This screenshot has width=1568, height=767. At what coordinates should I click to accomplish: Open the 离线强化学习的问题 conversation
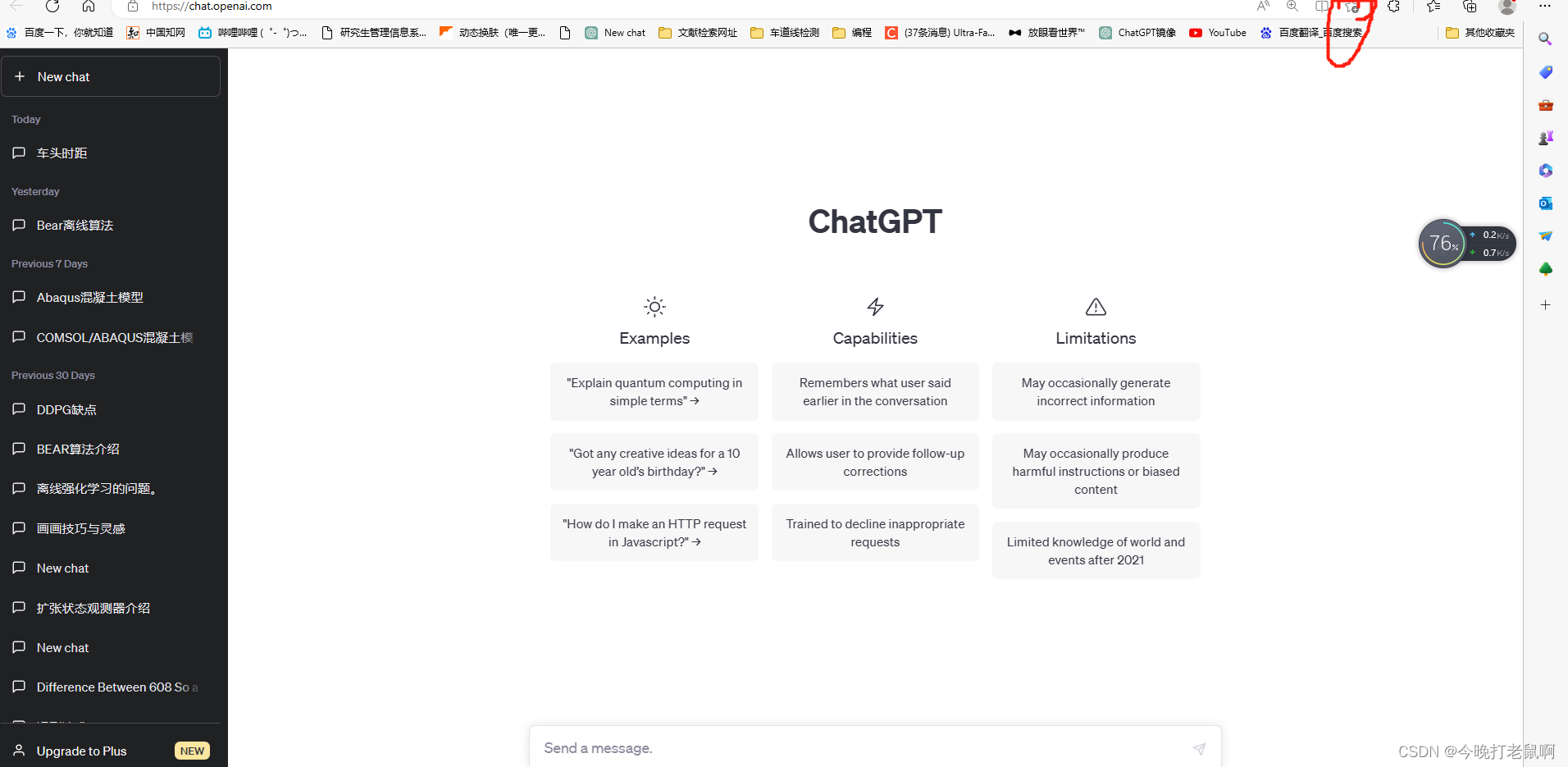coord(111,488)
